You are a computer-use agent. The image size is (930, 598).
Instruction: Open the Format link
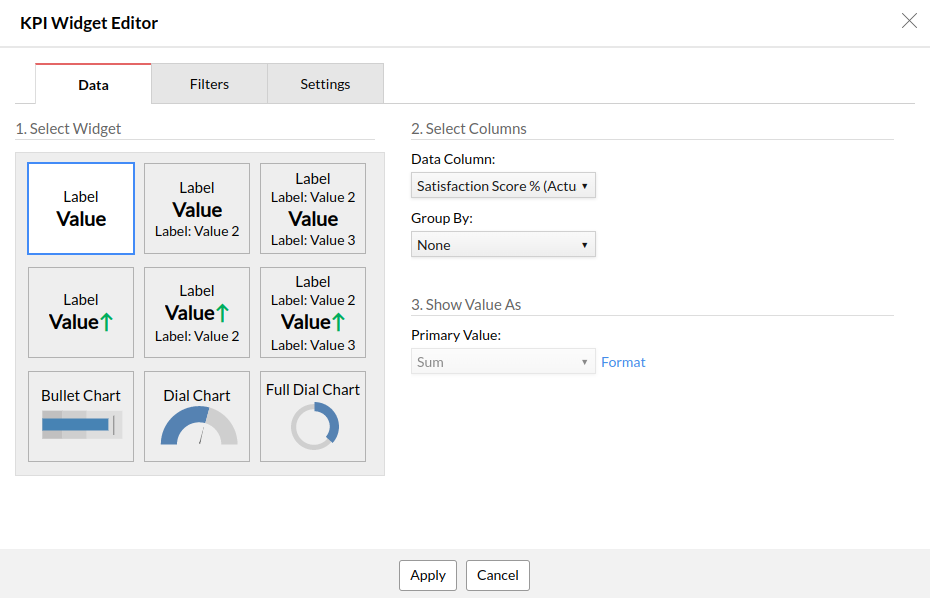[623, 362]
